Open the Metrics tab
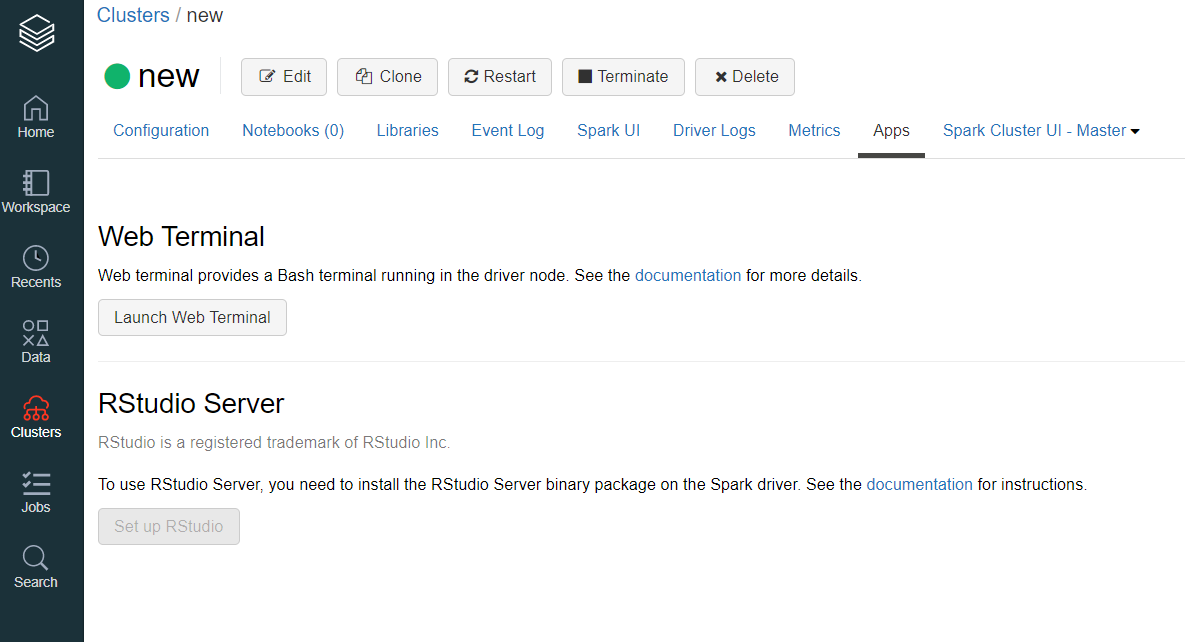Screen dimensions: 1185x642 (814, 130)
